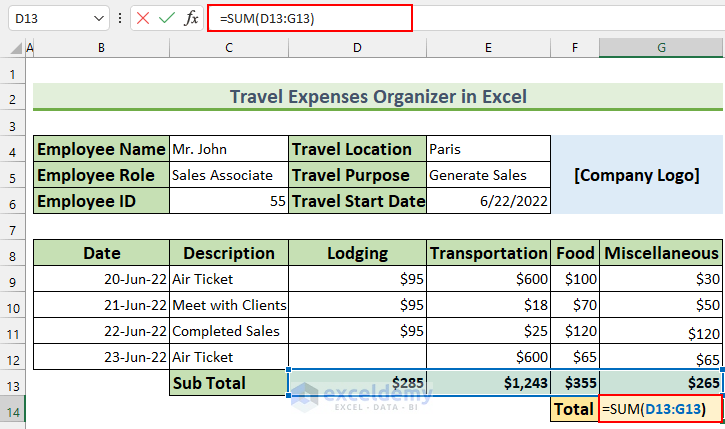725x429 pixels.
Task: Open Insert Function via the fx icon
Action: pos(191,18)
